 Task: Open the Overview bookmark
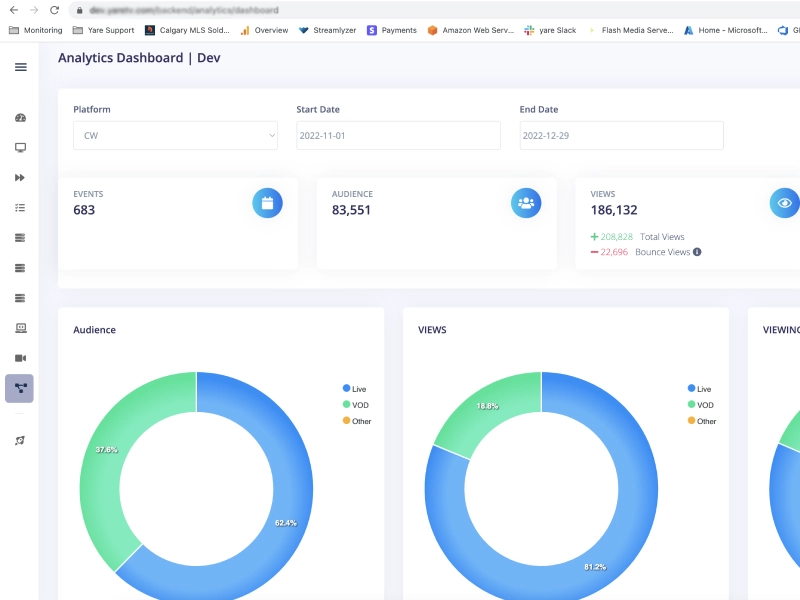(x=264, y=30)
